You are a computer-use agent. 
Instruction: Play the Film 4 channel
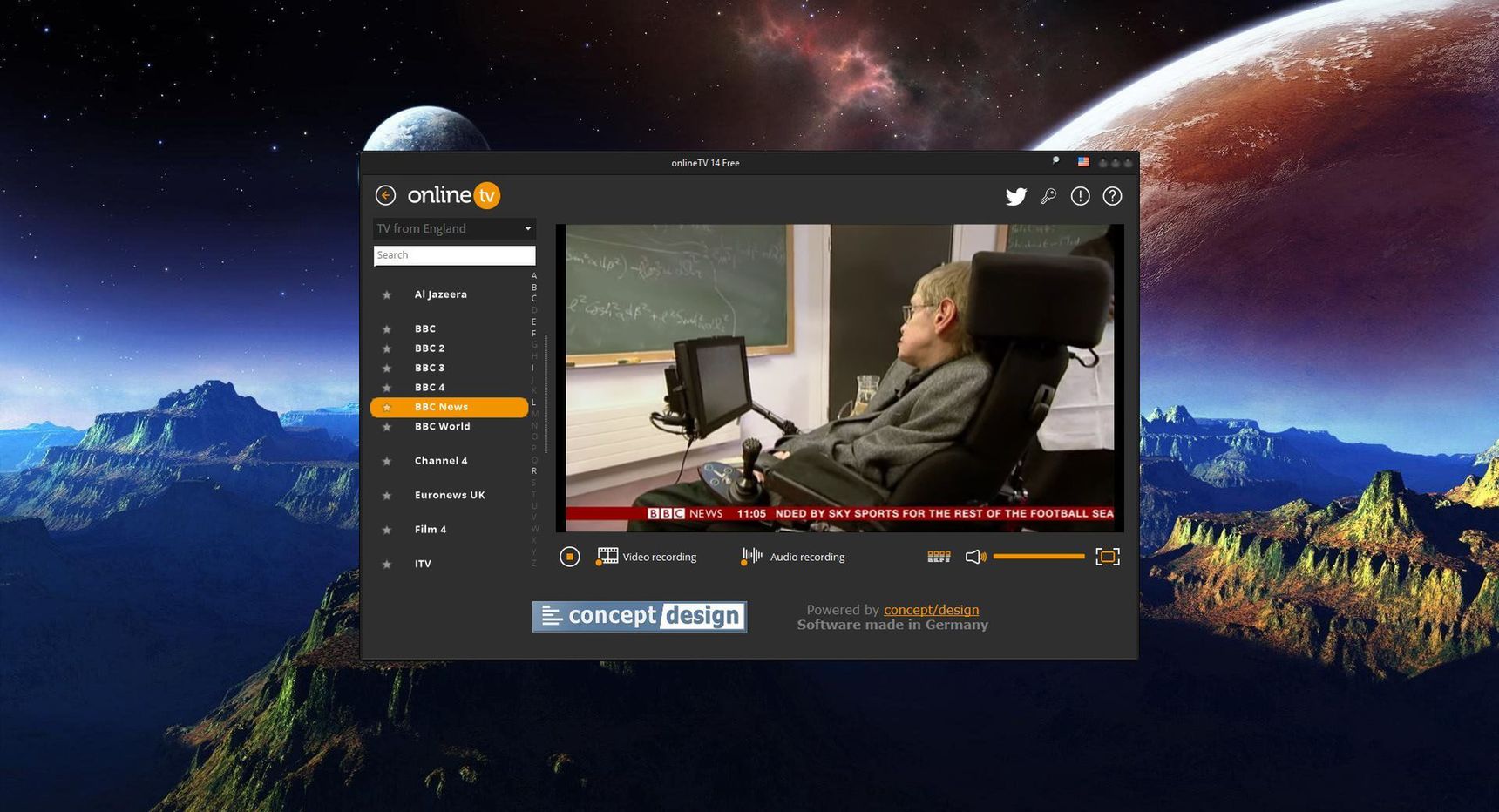pyautogui.click(x=431, y=530)
